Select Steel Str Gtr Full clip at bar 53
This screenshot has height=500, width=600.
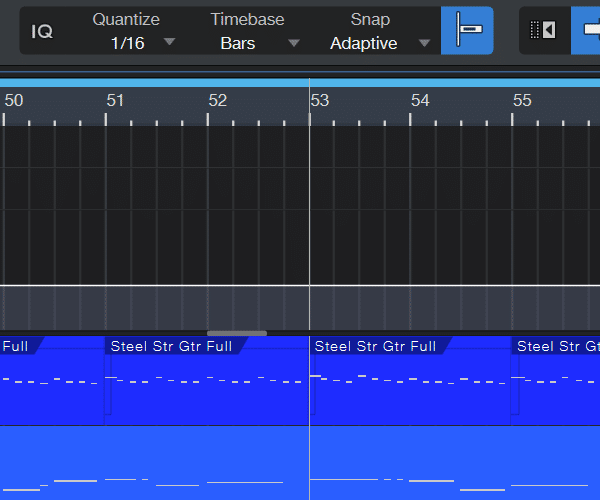coord(410,381)
